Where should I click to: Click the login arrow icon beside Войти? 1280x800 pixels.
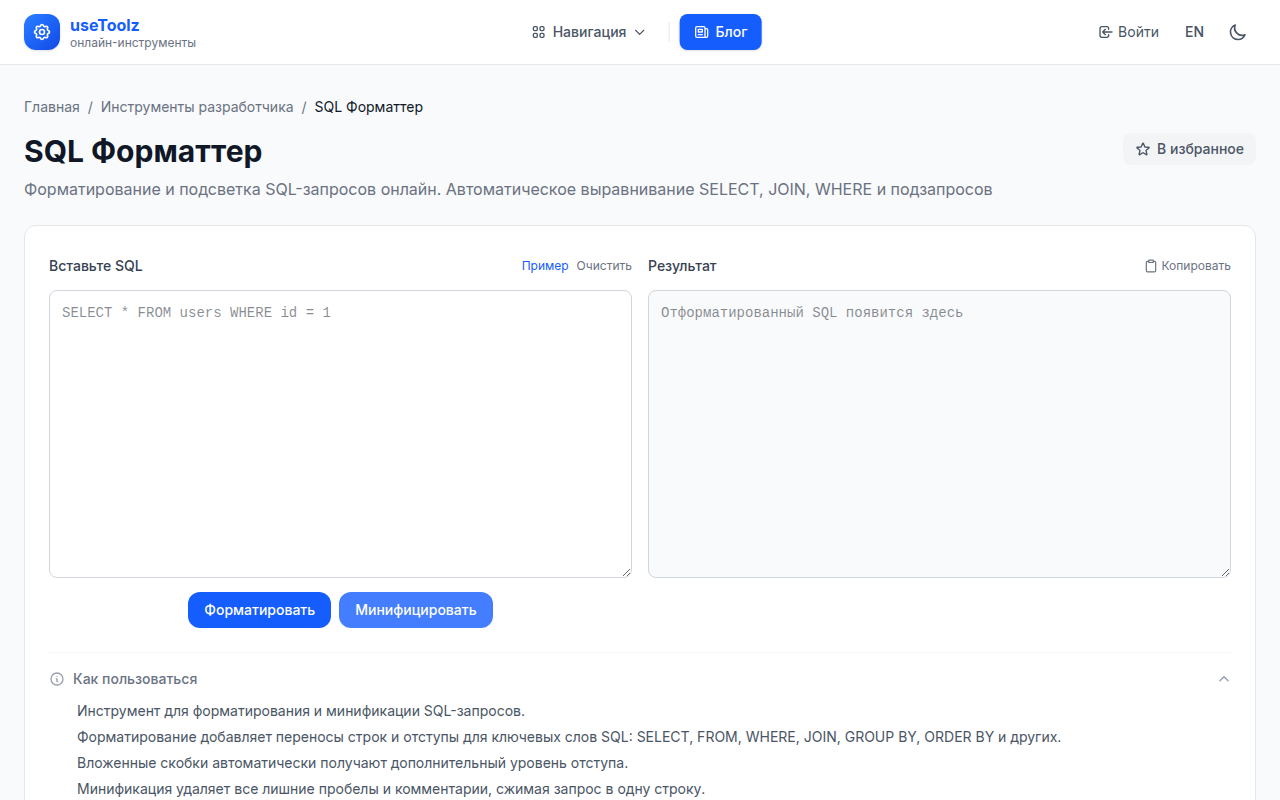click(1105, 32)
